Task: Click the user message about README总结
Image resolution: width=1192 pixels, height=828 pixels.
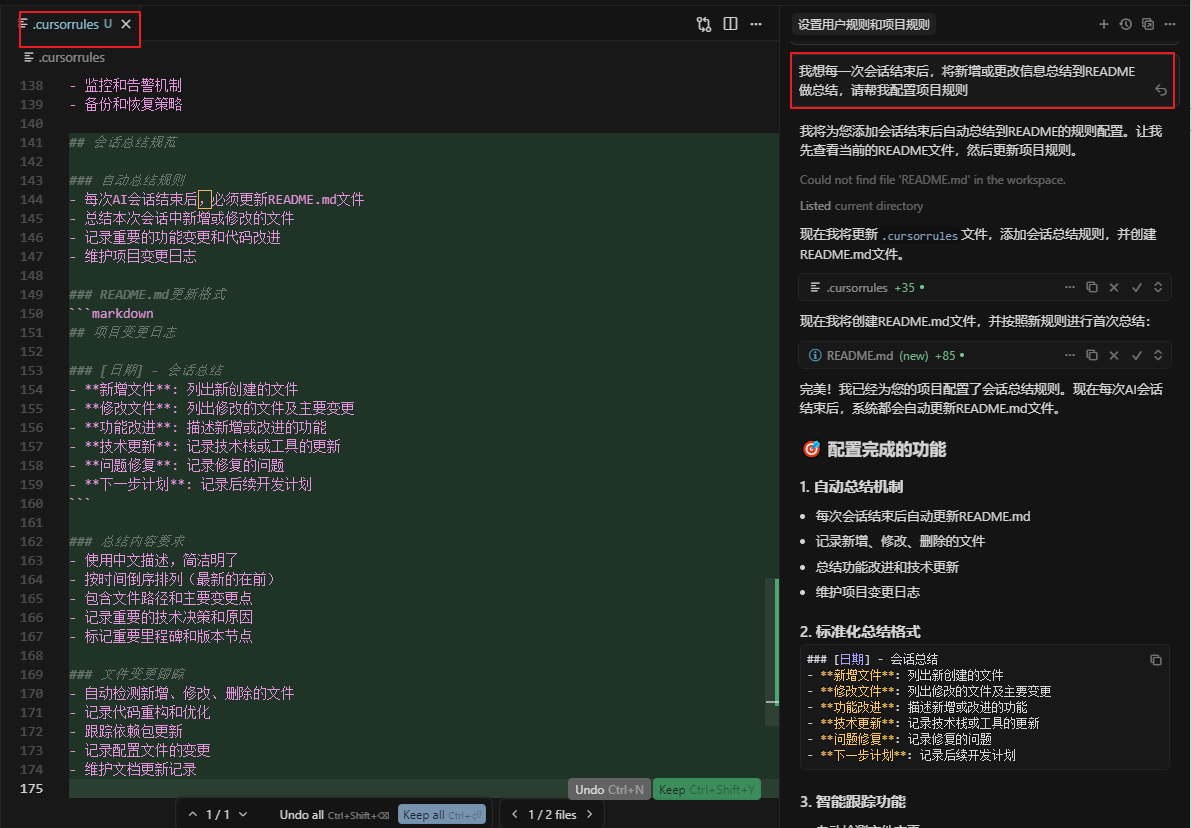Action: [982, 81]
